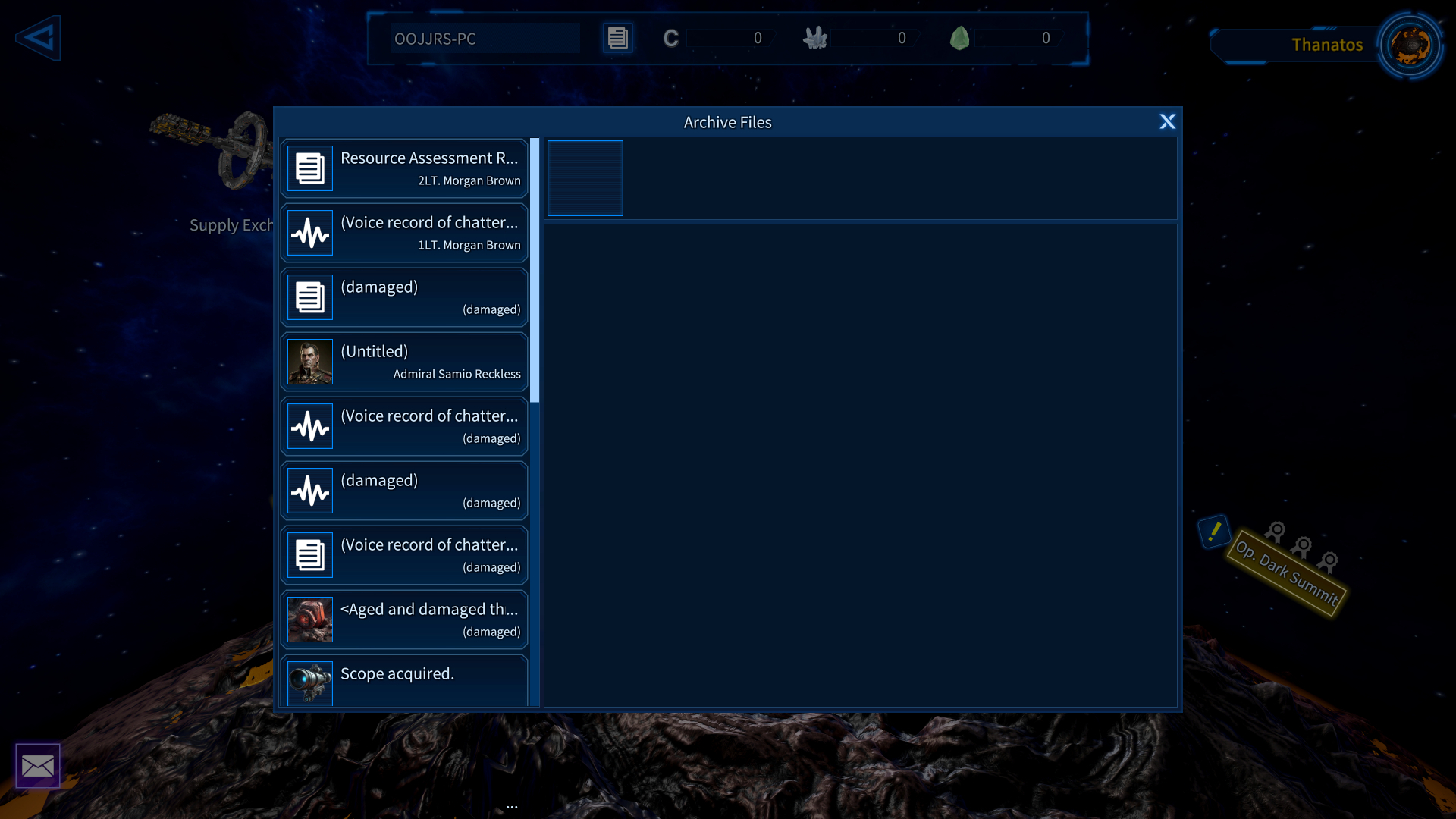Click the OOJJRS-PC name field
1456x819 pixels.
point(485,39)
